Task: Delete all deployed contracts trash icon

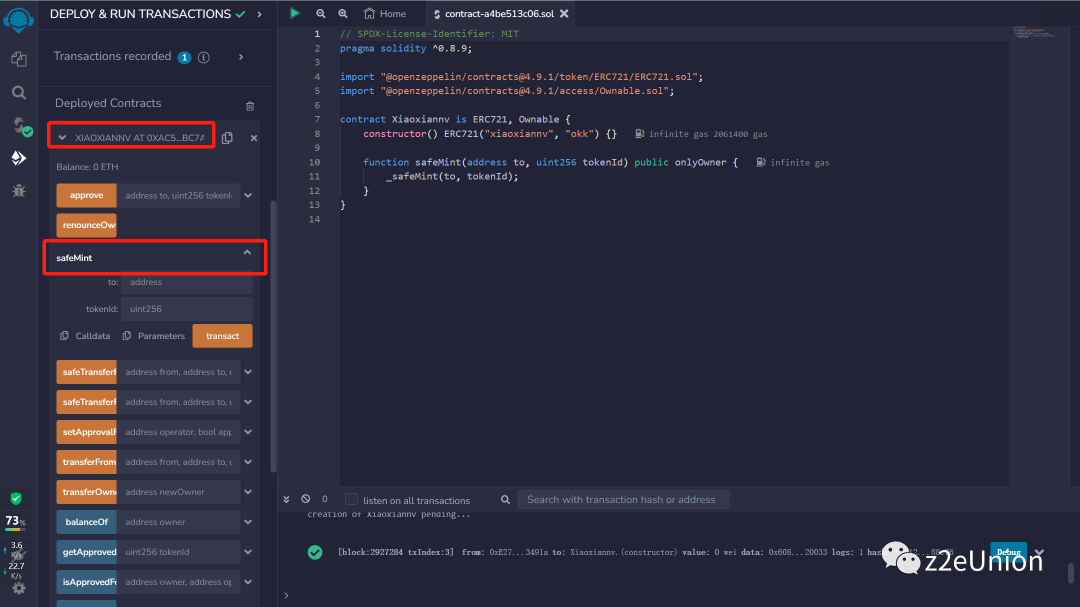Action: (250, 106)
